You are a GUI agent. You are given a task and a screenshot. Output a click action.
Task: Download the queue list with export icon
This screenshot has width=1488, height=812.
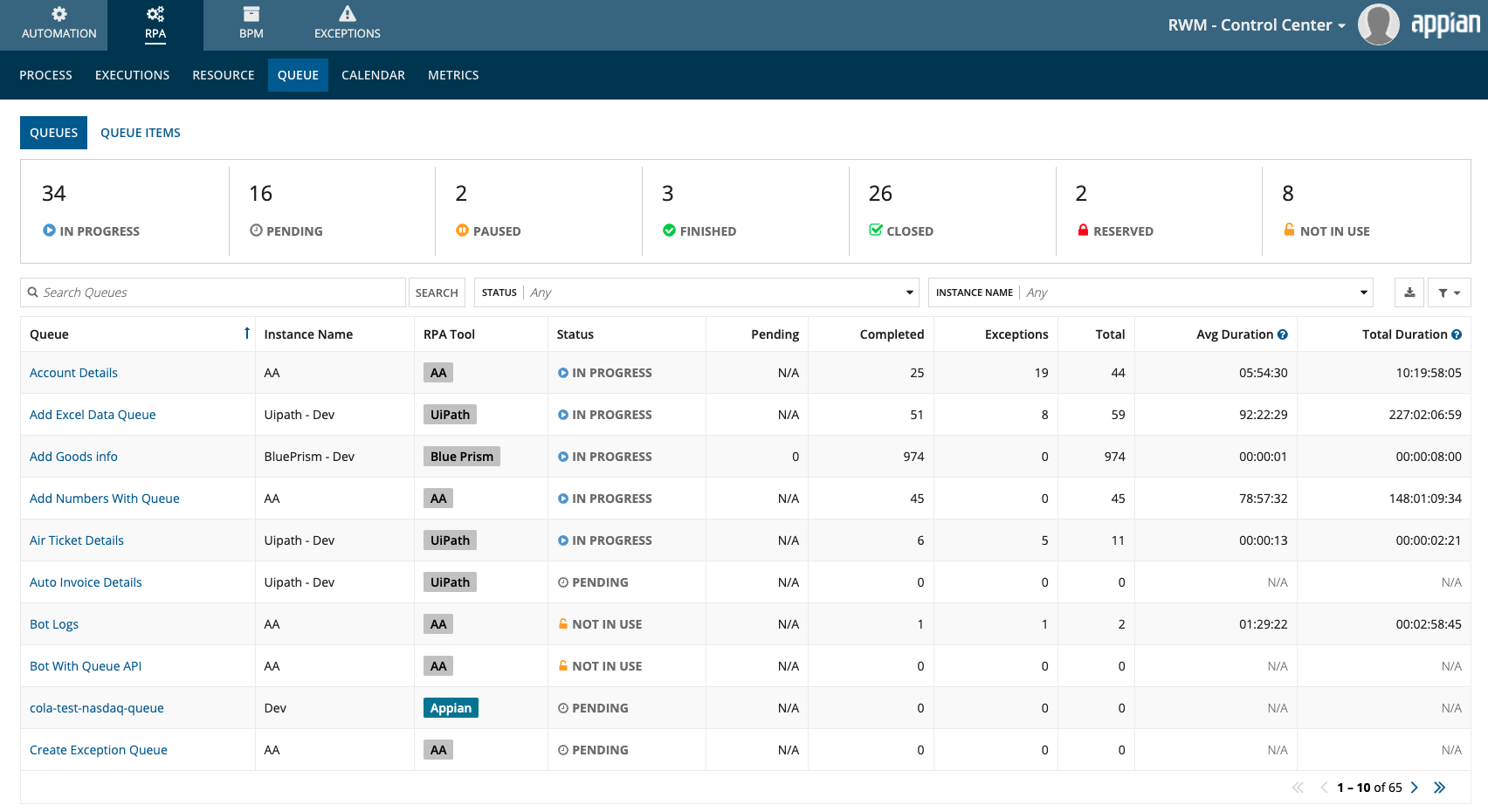click(1409, 292)
